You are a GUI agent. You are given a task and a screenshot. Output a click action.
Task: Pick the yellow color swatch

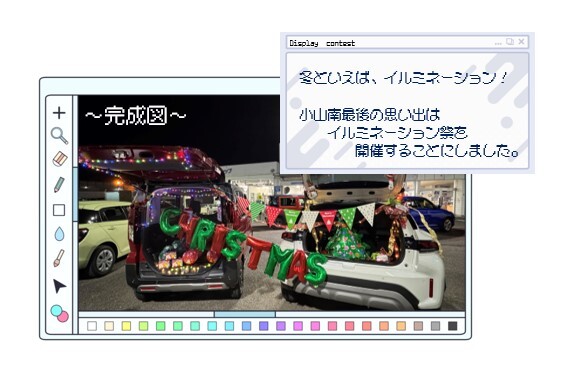[x=126, y=326]
